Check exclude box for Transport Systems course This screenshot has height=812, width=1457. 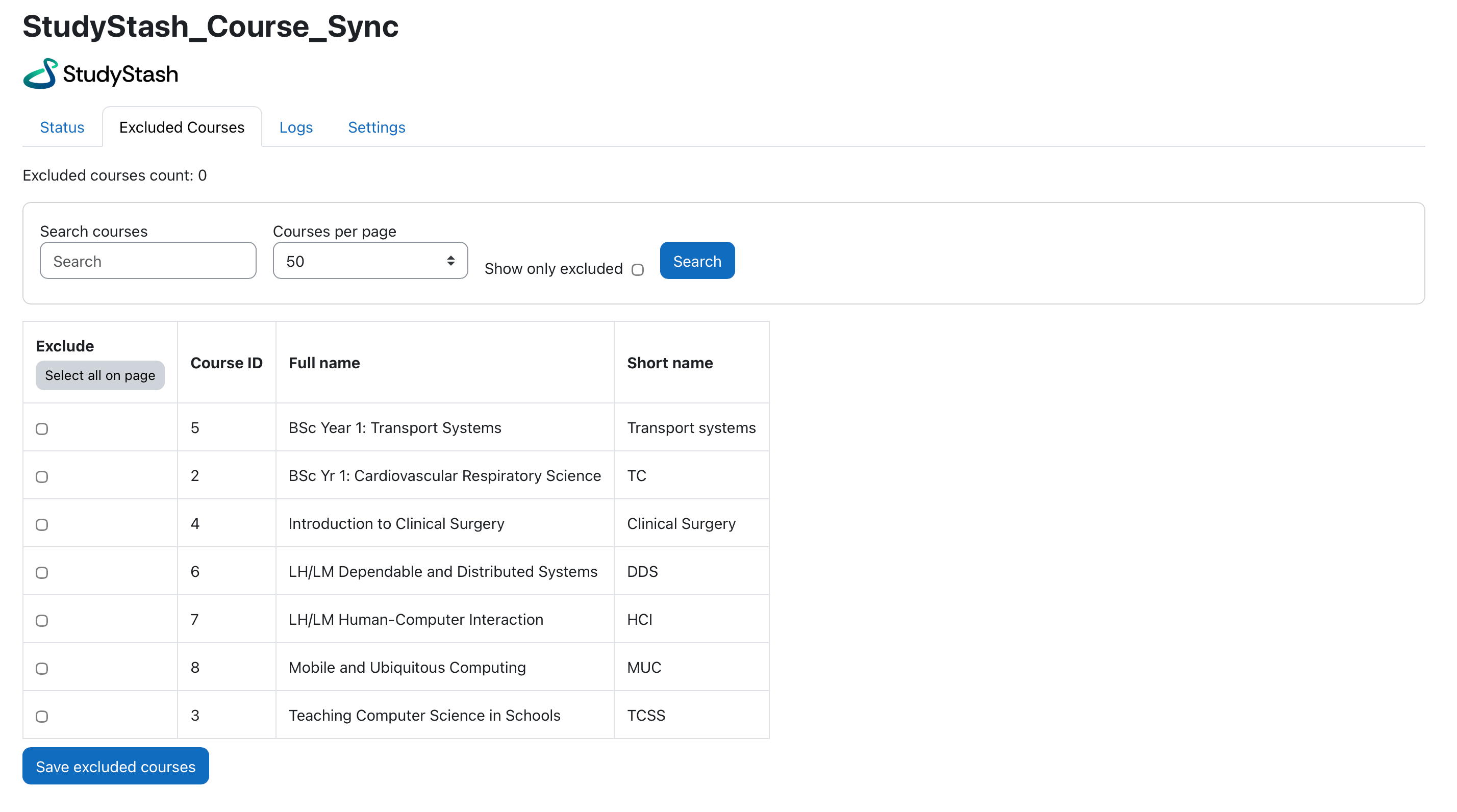coord(42,428)
